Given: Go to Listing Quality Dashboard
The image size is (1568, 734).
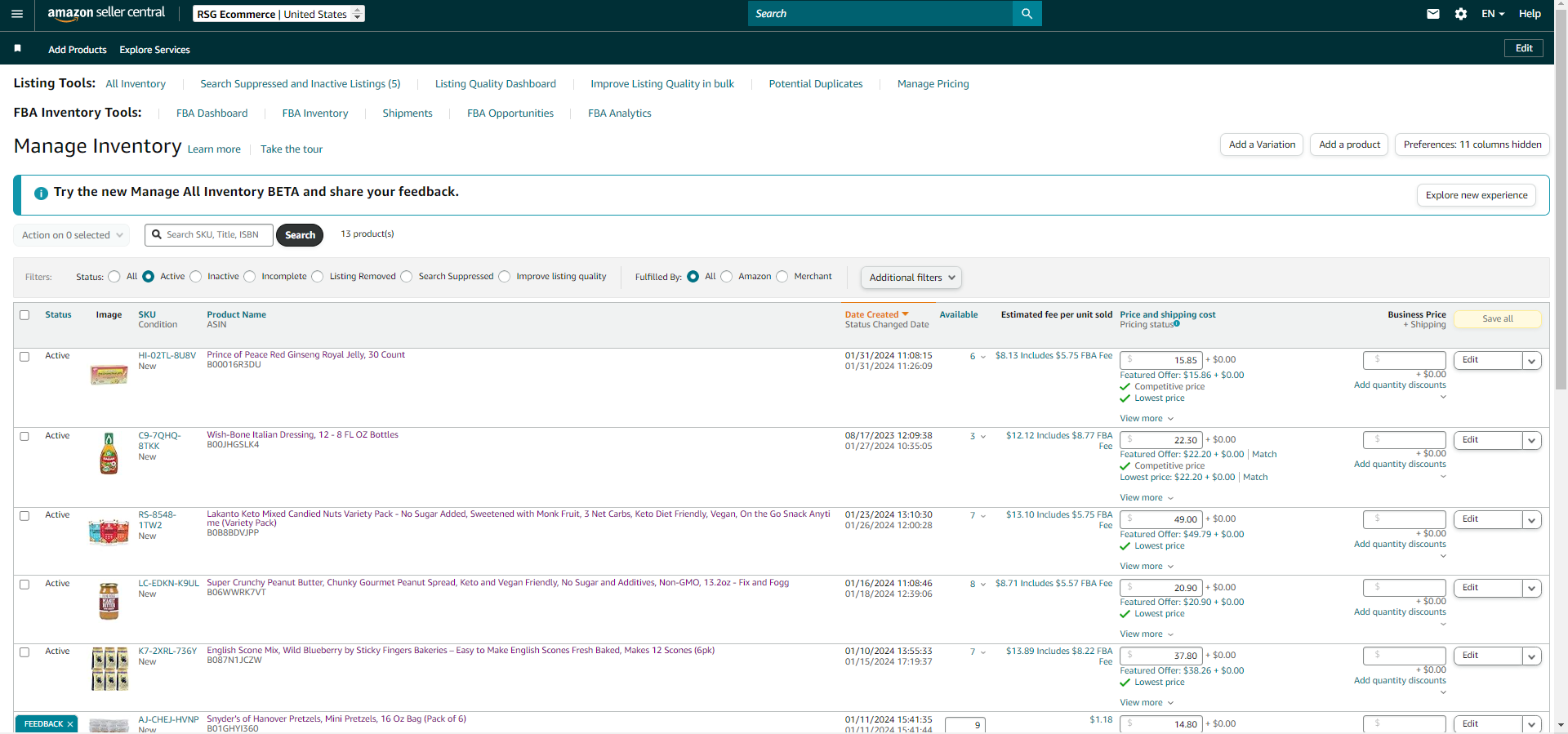Looking at the screenshot, I should 496,84.
